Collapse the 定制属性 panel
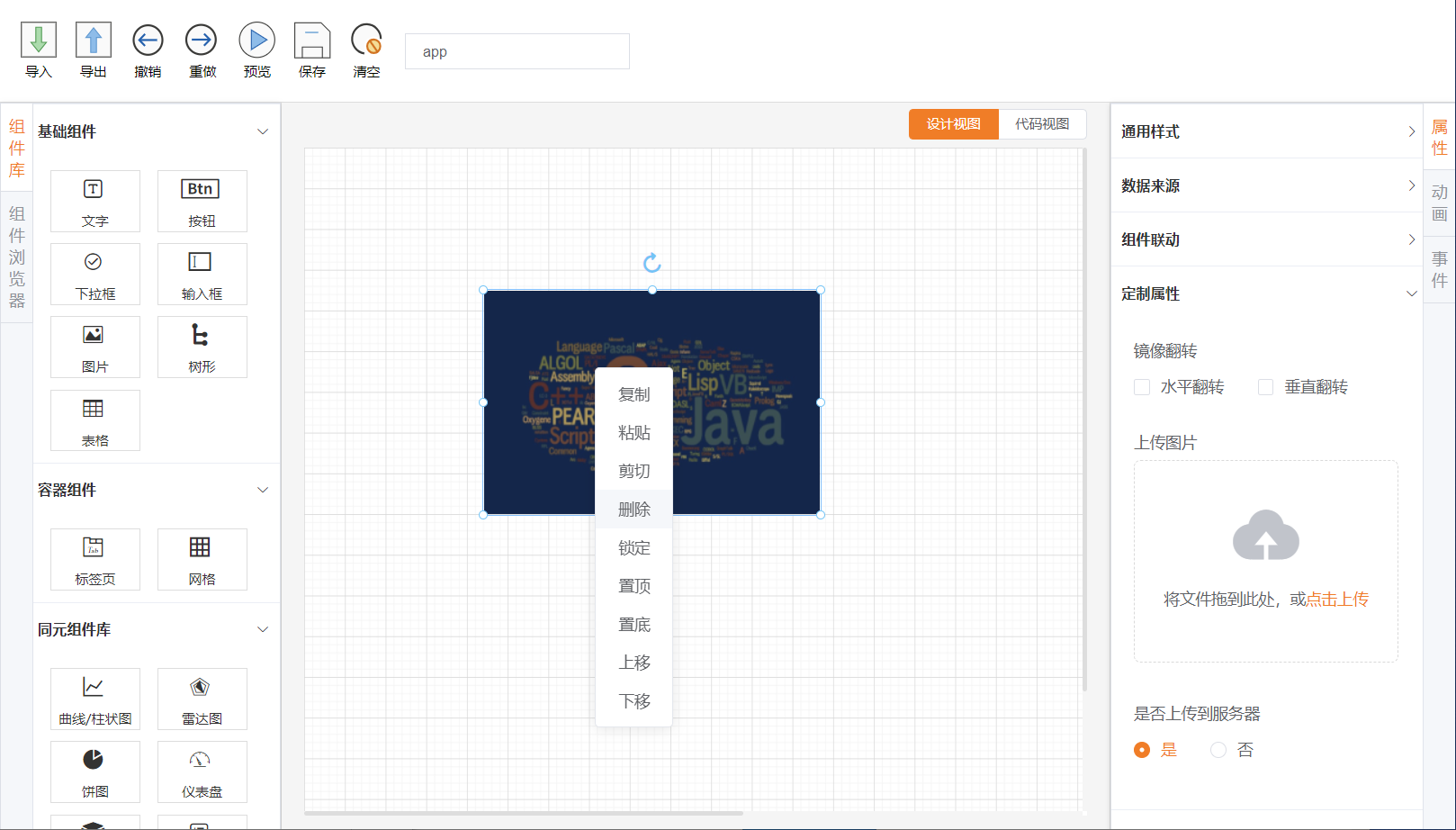Image resolution: width=1456 pixels, height=830 pixels. (x=1411, y=293)
